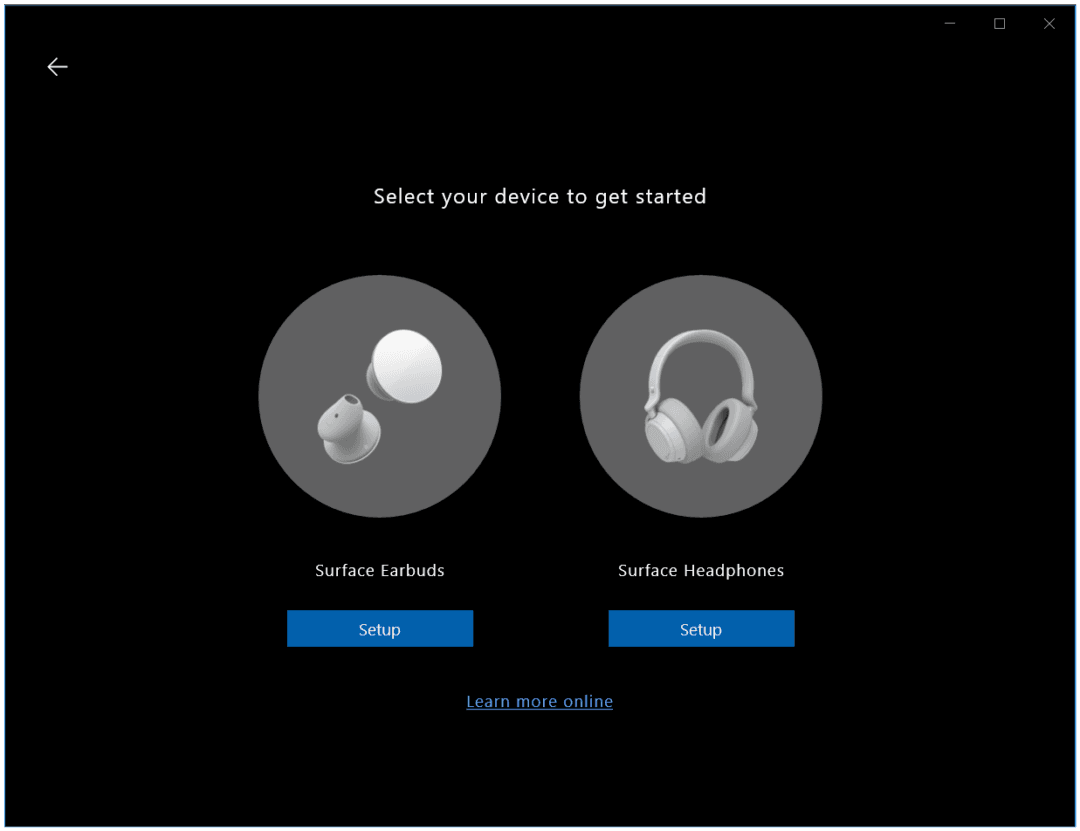Click the Surface Earbuds circular thumbnail
Viewport: 1080px width, 831px height.
click(380, 396)
